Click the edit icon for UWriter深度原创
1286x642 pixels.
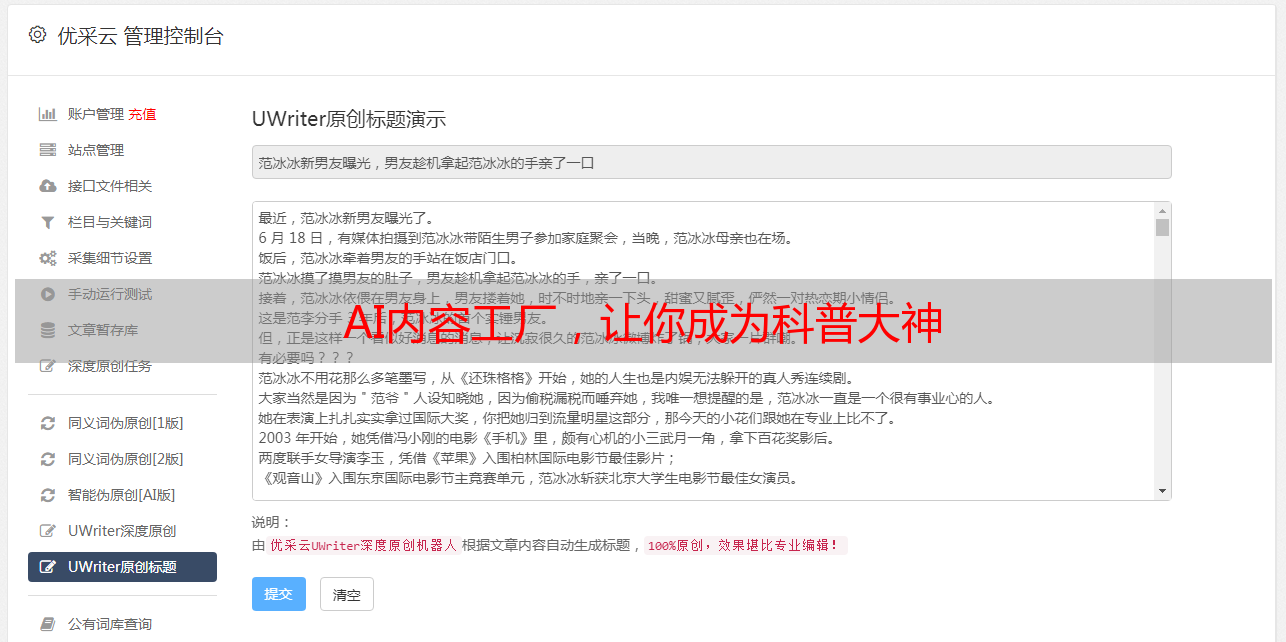pyautogui.click(x=47, y=531)
